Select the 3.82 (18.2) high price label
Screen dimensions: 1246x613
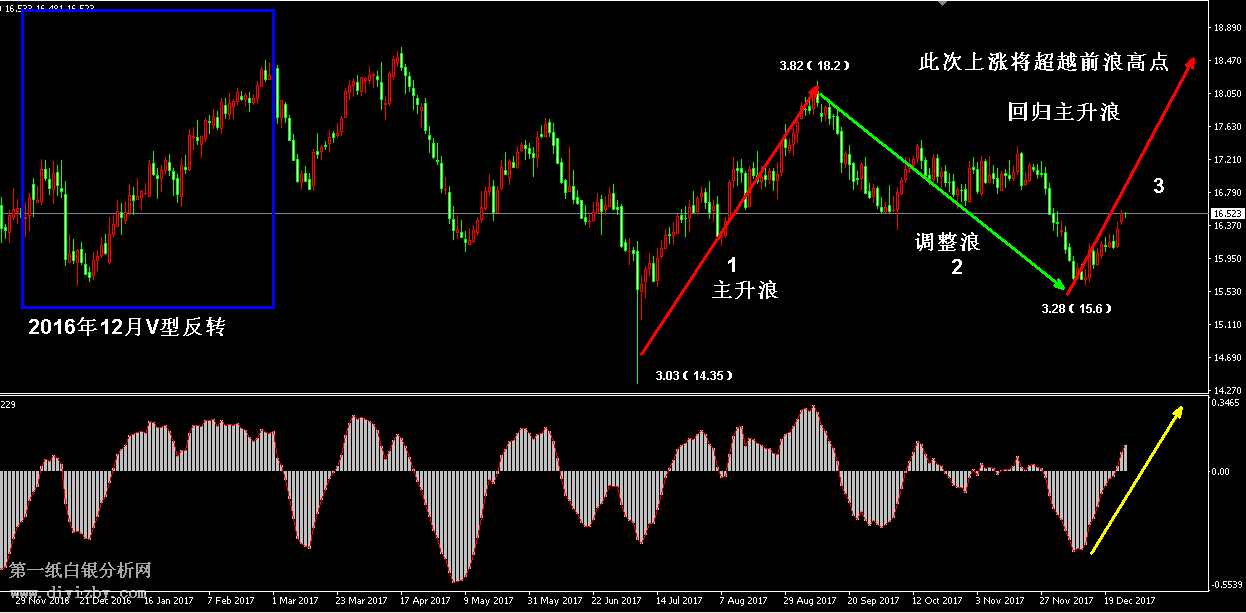click(x=814, y=66)
